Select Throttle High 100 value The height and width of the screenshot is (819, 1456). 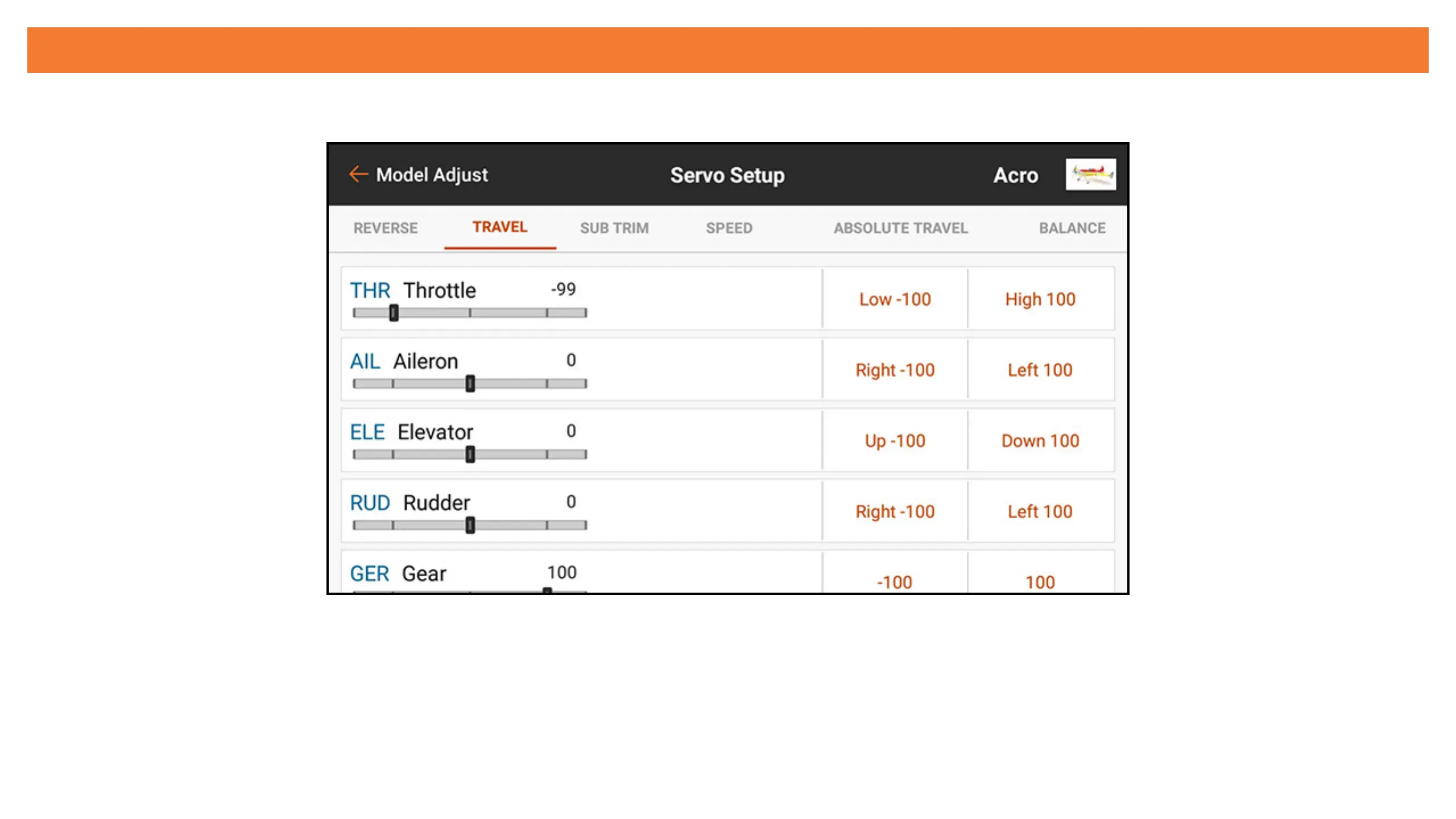[x=1040, y=299]
